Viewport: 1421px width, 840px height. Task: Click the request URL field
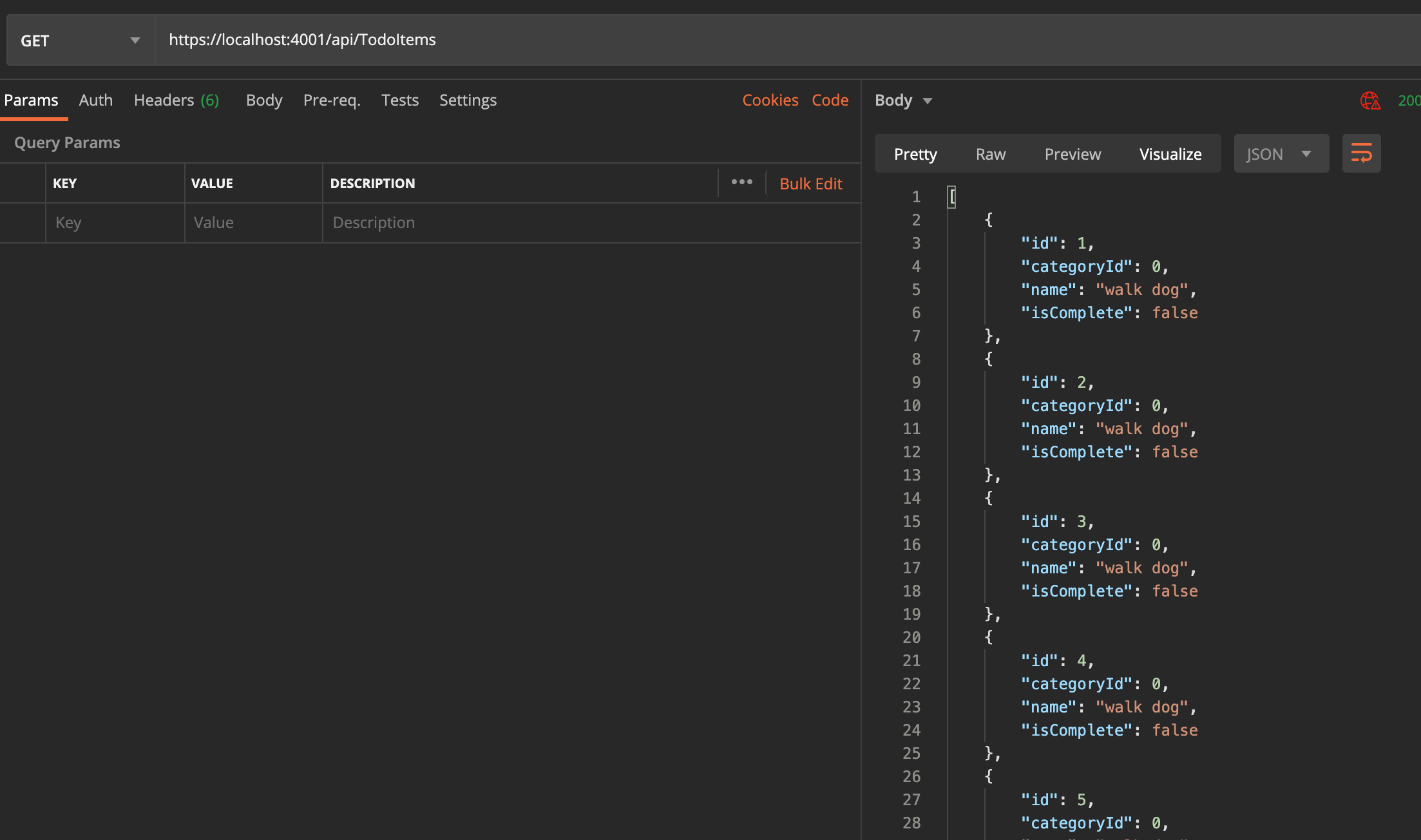[x=773, y=40]
